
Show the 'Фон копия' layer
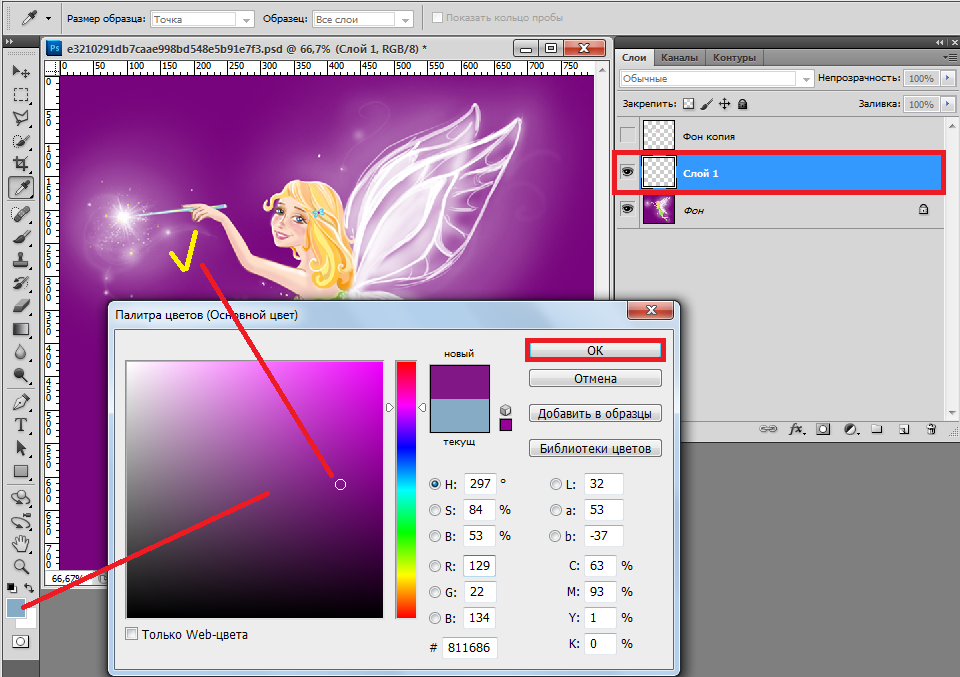(x=627, y=135)
